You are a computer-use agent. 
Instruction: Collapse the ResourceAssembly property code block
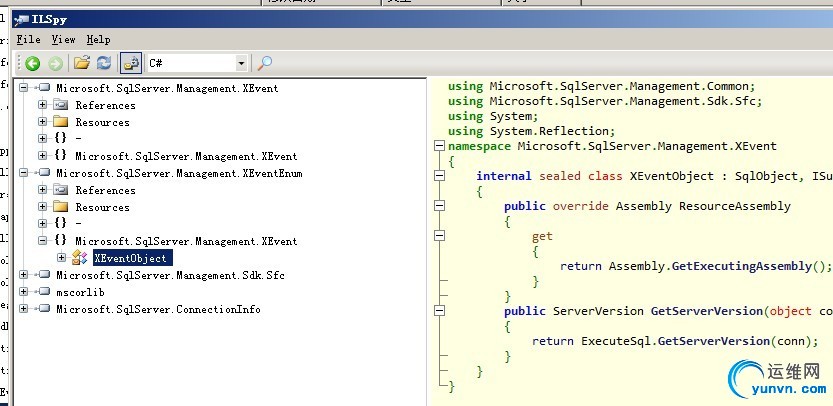click(439, 206)
